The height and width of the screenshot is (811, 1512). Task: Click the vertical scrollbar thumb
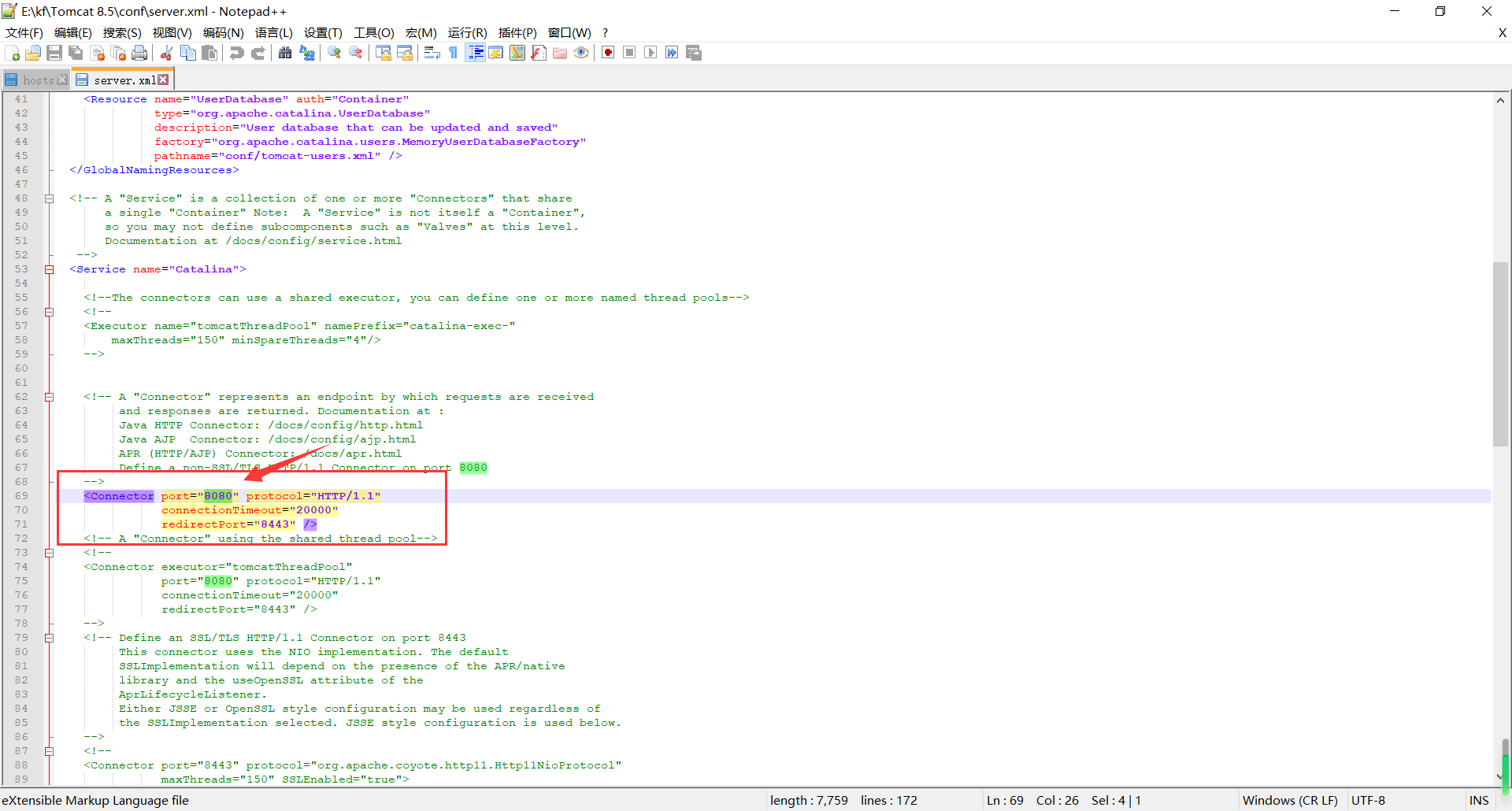[1500, 354]
